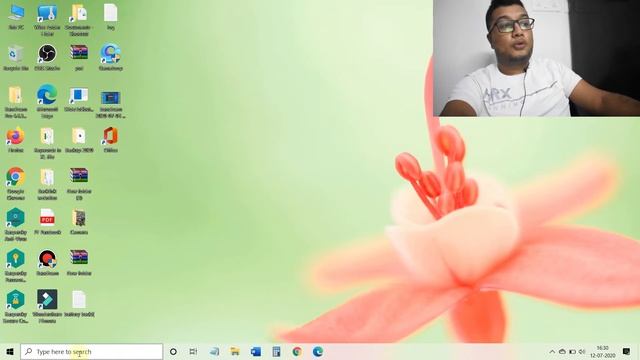Open the Action Center notifications icon
This screenshot has width=640, height=360.
[627, 351]
